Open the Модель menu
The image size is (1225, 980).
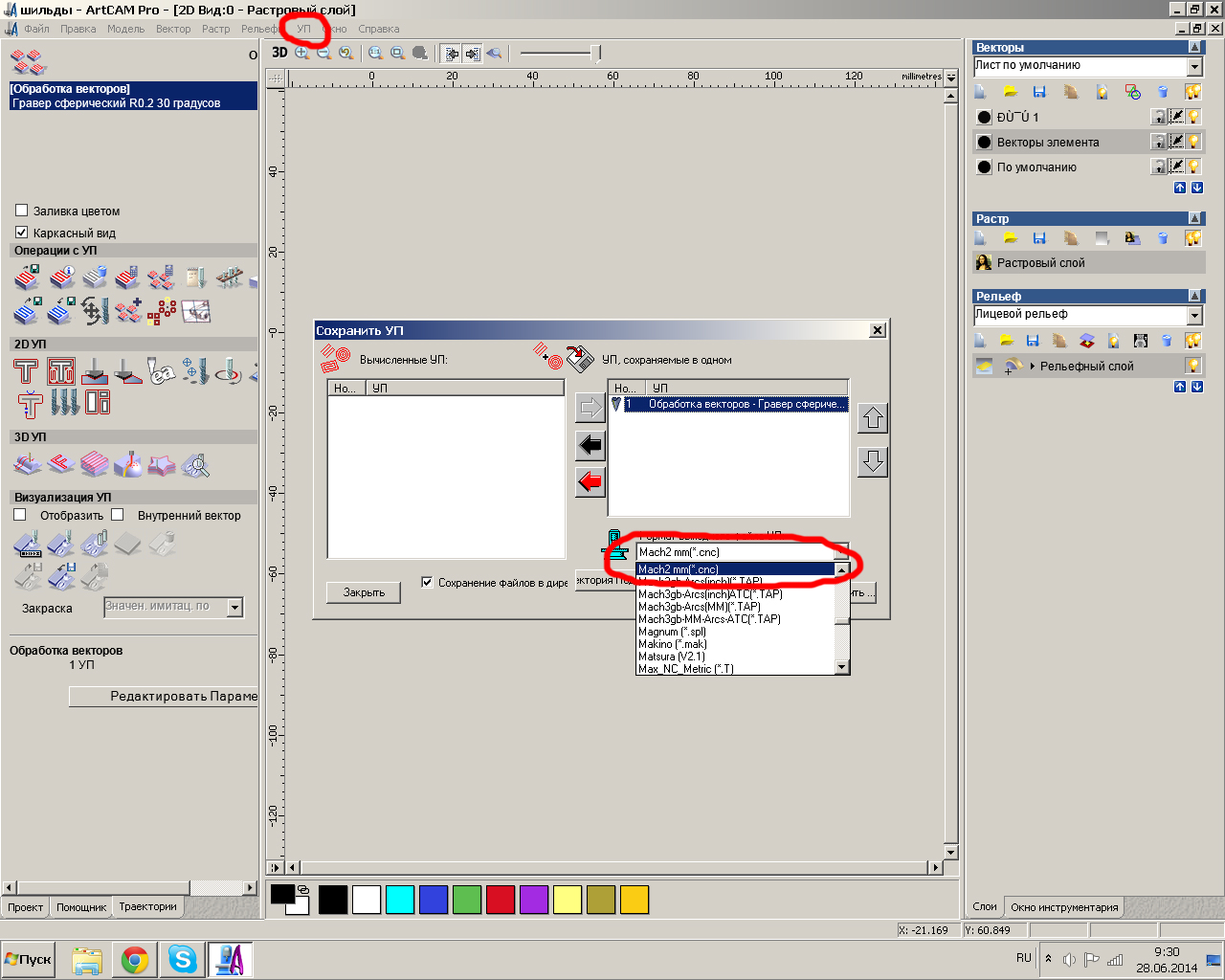pyautogui.click(x=125, y=29)
